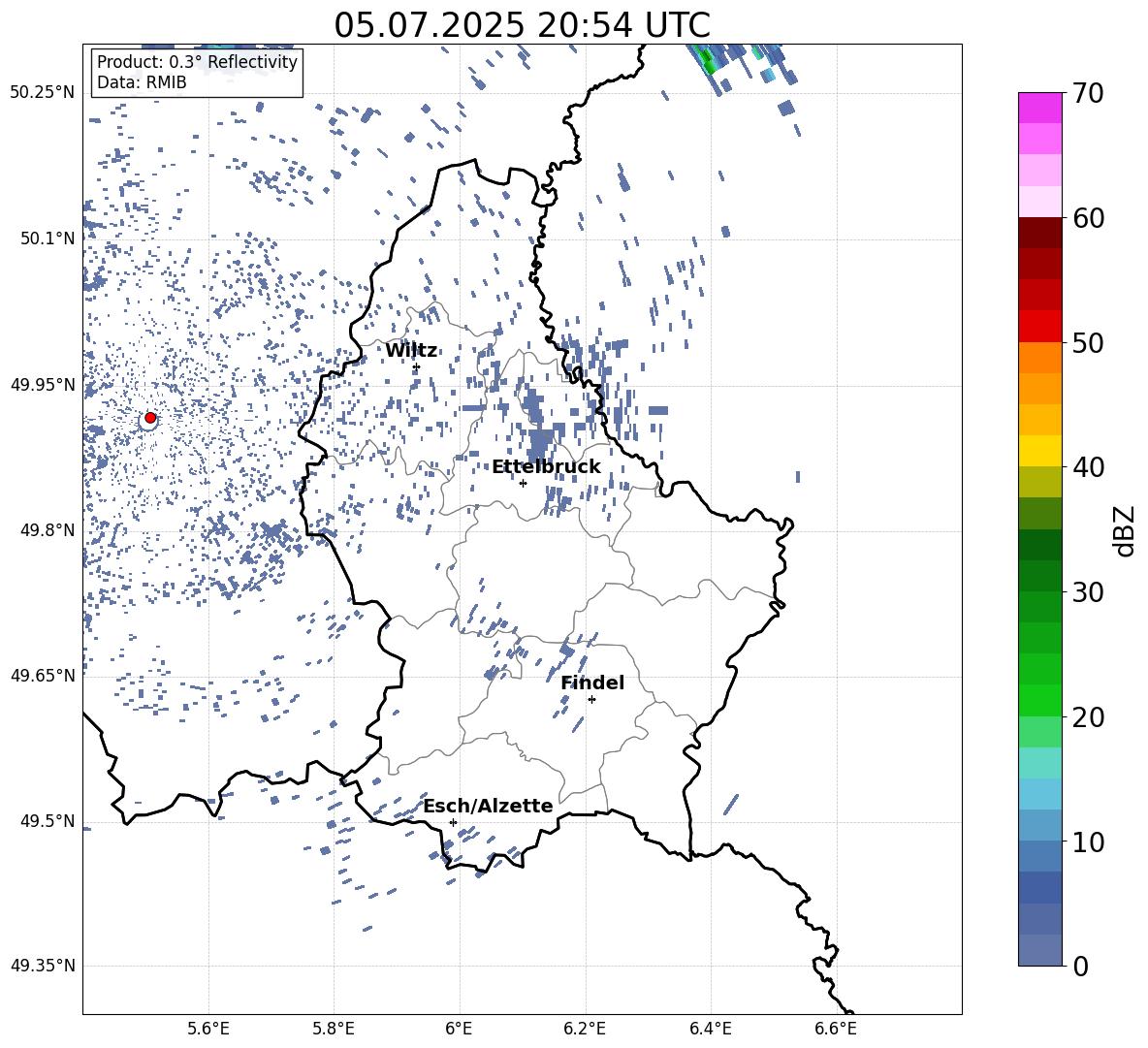Viewport: 1148px width, 1048px height.
Task: Pick the olive swatch just below 40 dBZ
Action: click(1039, 482)
